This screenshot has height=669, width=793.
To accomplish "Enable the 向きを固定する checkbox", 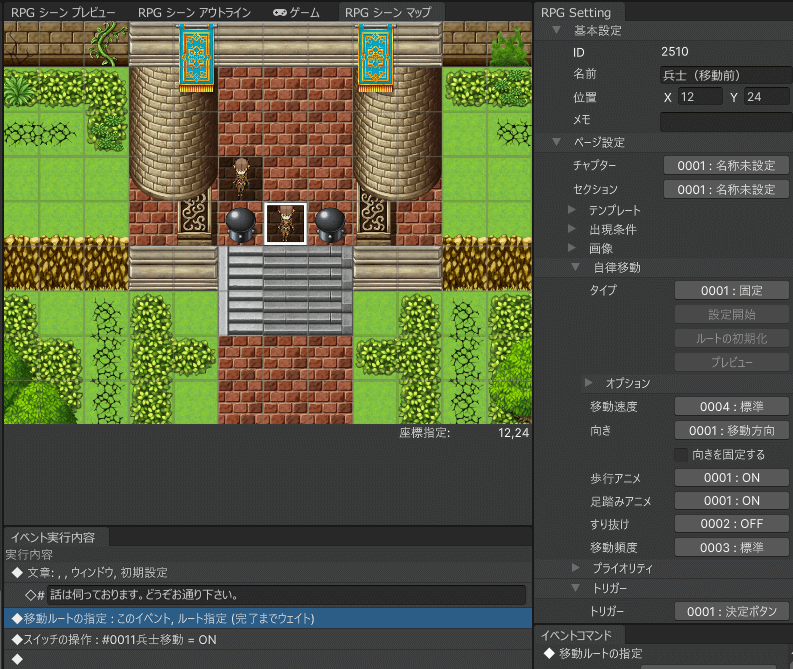I will click(681, 455).
